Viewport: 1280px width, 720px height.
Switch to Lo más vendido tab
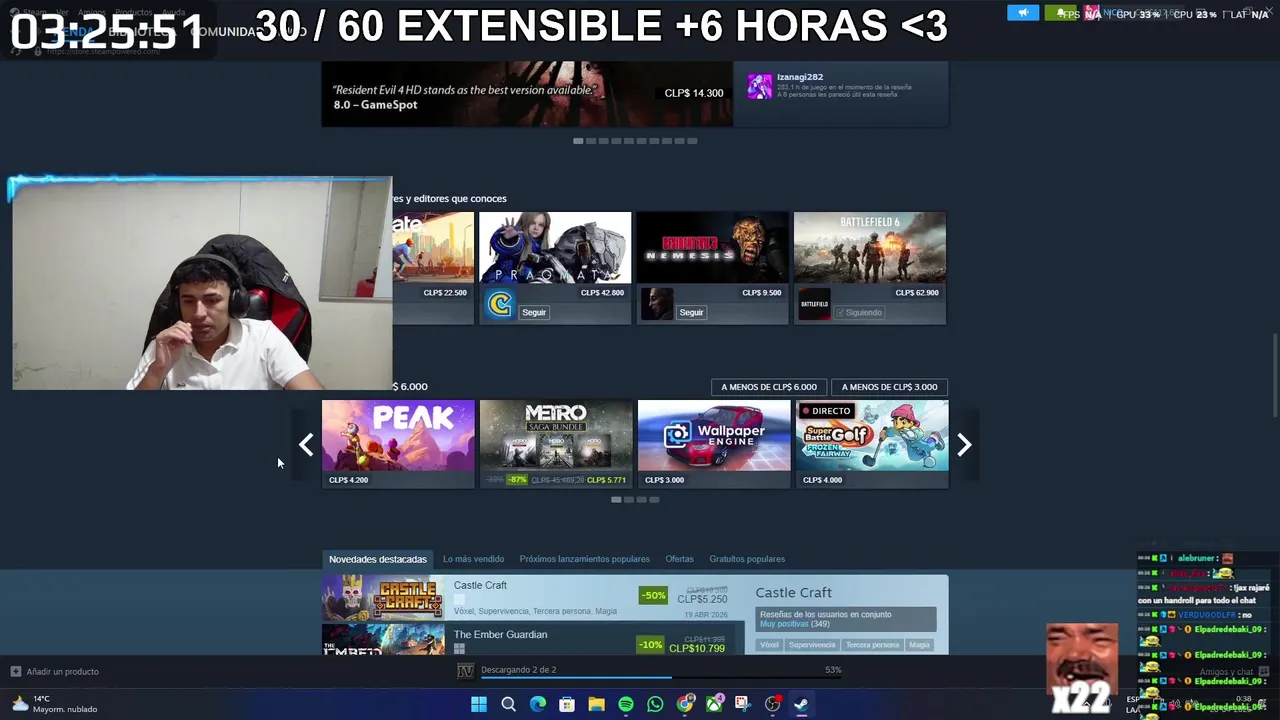(x=473, y=559)
